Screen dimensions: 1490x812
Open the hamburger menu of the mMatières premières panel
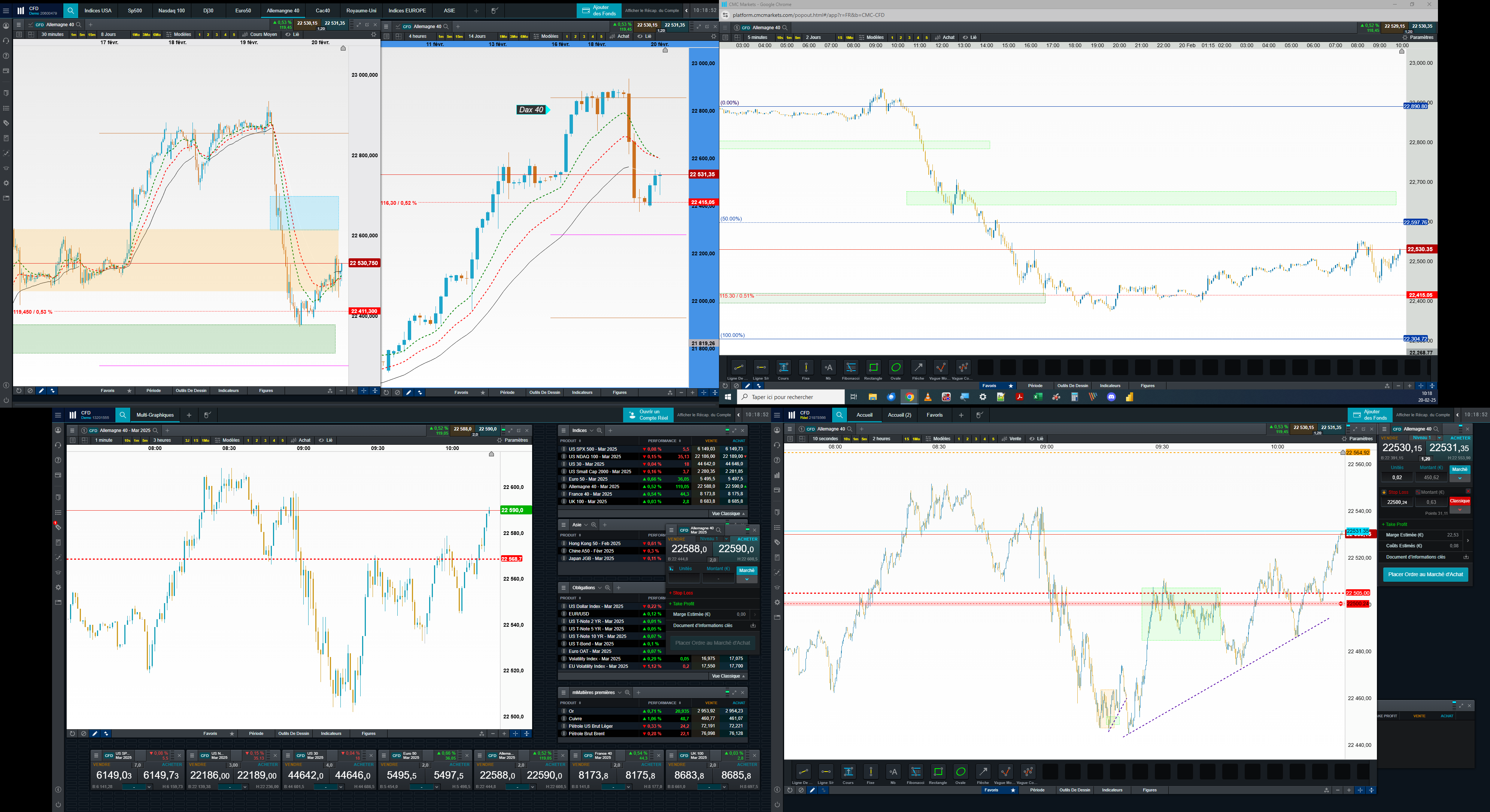(x=563, y=692)
